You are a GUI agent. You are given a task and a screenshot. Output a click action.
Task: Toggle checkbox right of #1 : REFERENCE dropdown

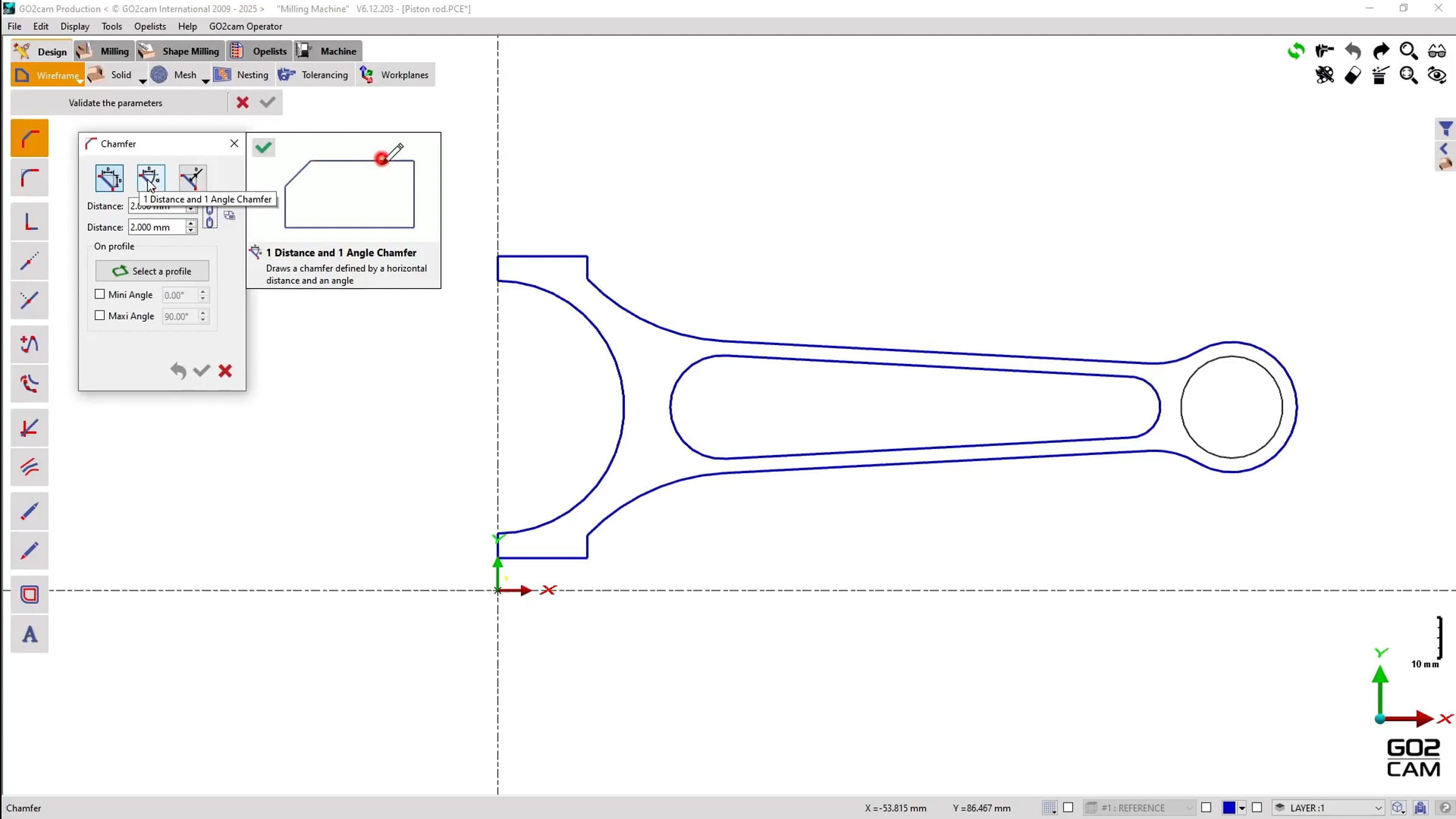tap(1206, 807)
